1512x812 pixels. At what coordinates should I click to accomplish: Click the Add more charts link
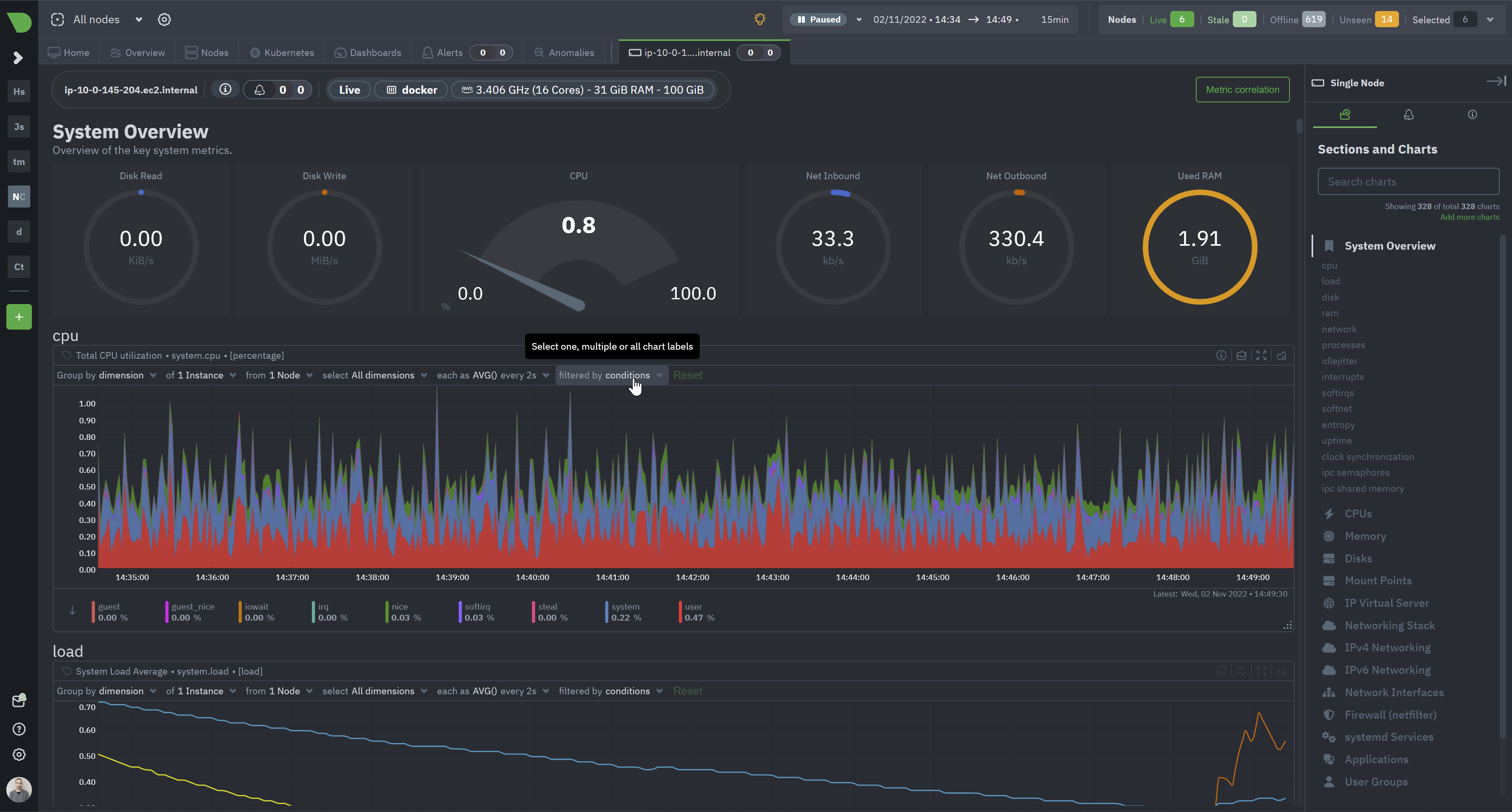coord(1469,217)
